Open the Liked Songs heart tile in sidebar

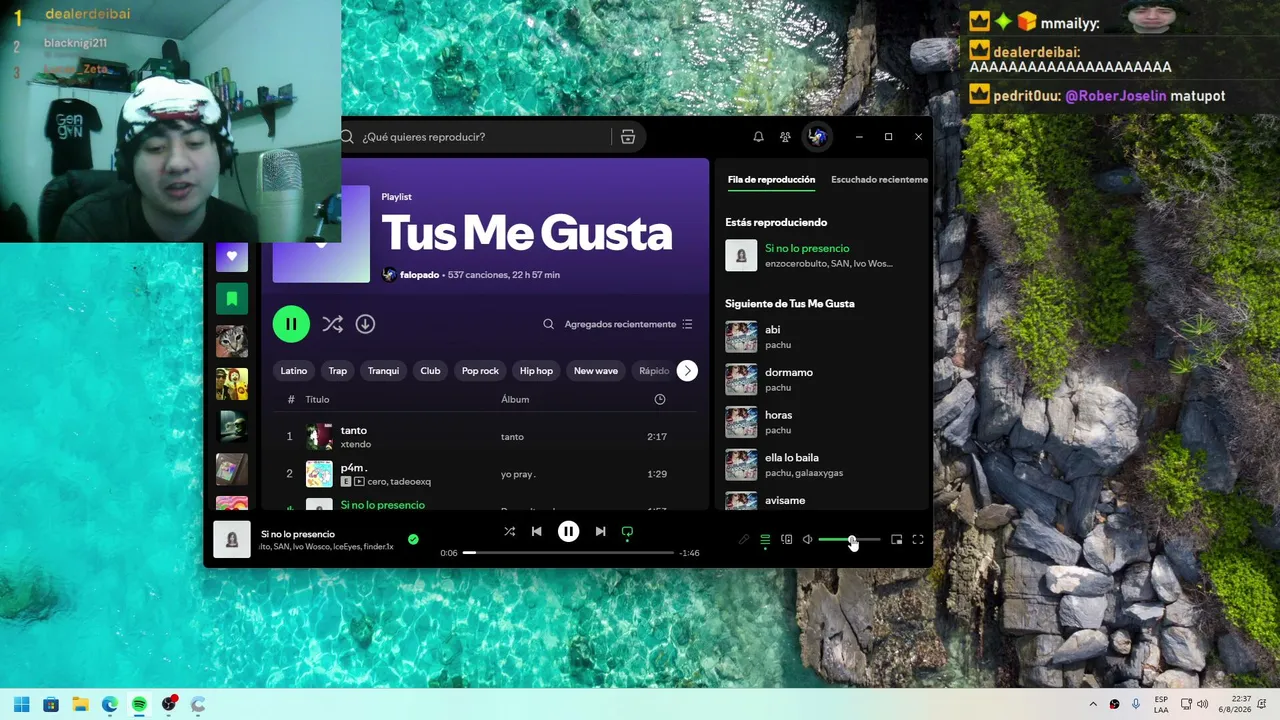[x=232, y=256]
